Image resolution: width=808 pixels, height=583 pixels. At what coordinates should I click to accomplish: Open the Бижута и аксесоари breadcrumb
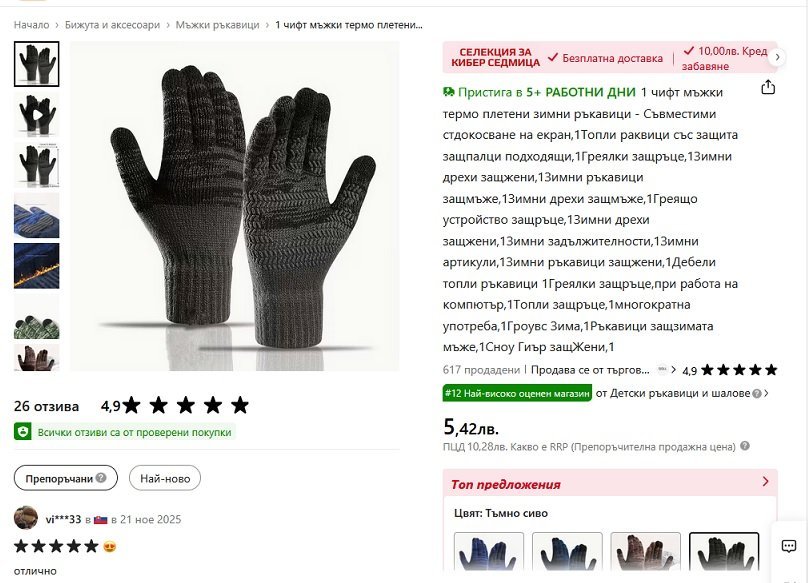tap(112, 25)
